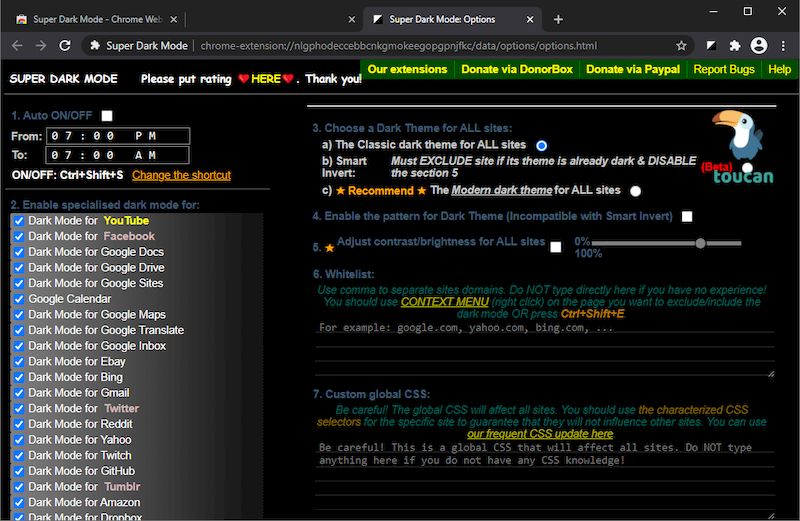
Task: Enable the pattern for Dark Theme checkbox
Action: click(687, 217)
